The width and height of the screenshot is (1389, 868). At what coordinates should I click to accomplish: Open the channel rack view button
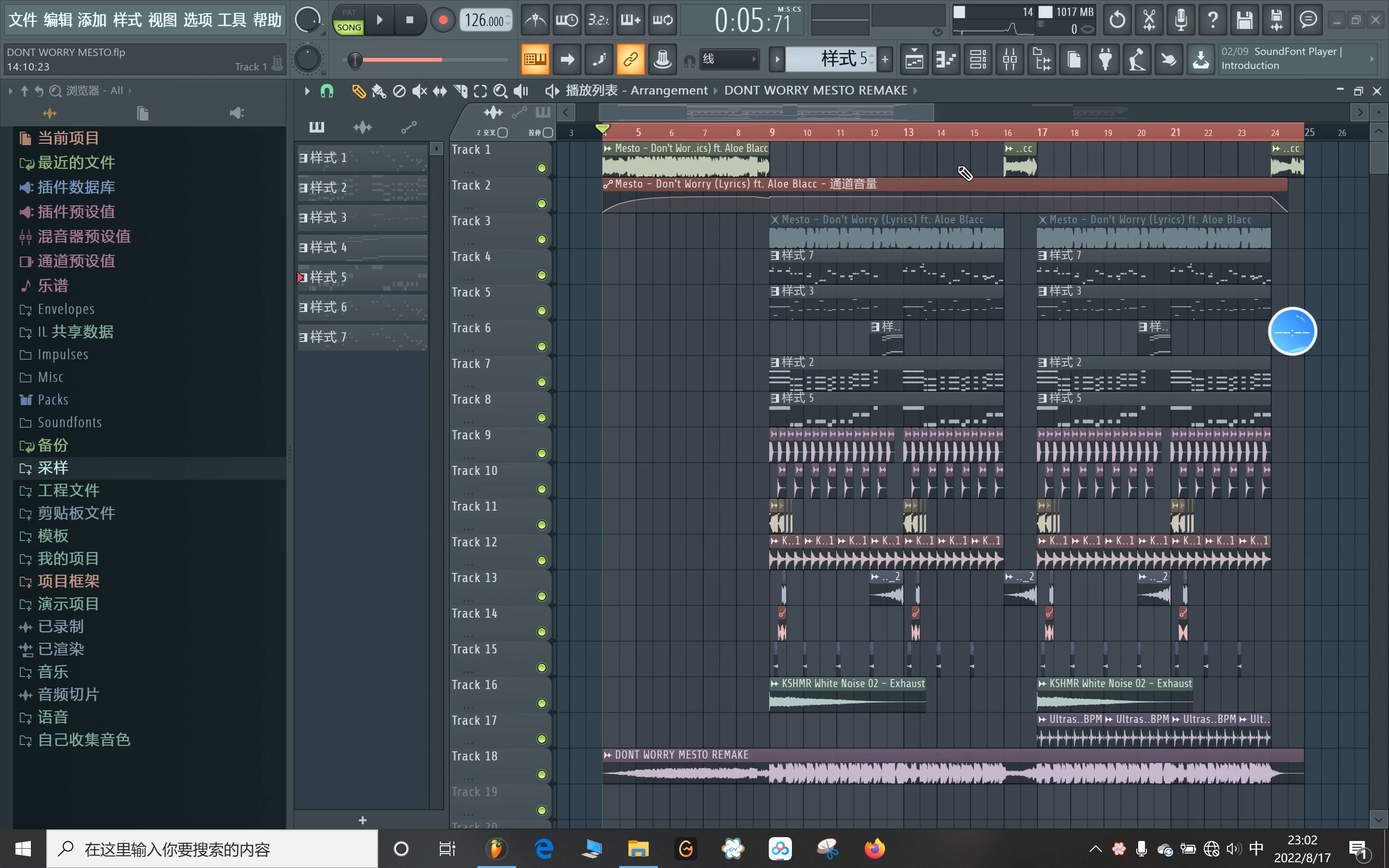[x=978, y=59]
